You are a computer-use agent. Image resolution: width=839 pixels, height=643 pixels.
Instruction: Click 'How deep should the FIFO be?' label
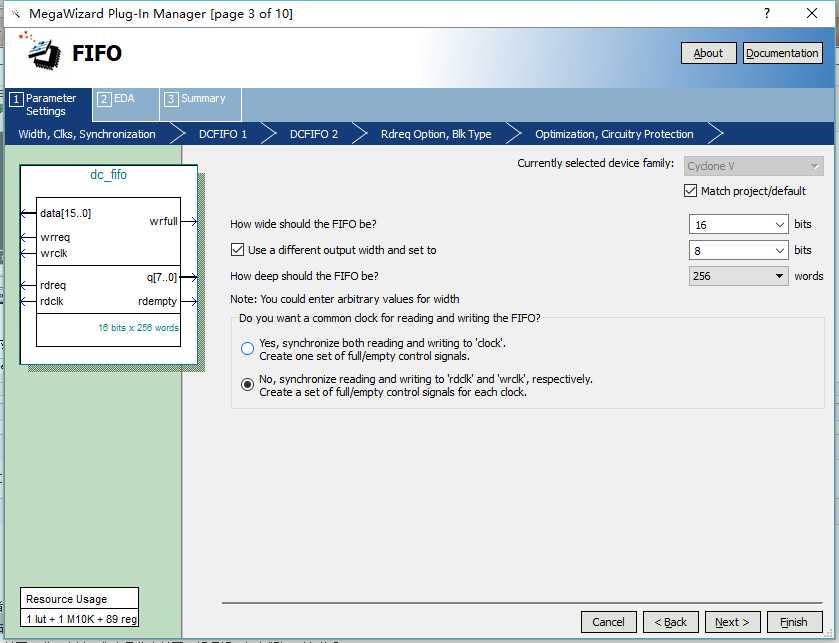pyautogui.click(x=304, y=276)
